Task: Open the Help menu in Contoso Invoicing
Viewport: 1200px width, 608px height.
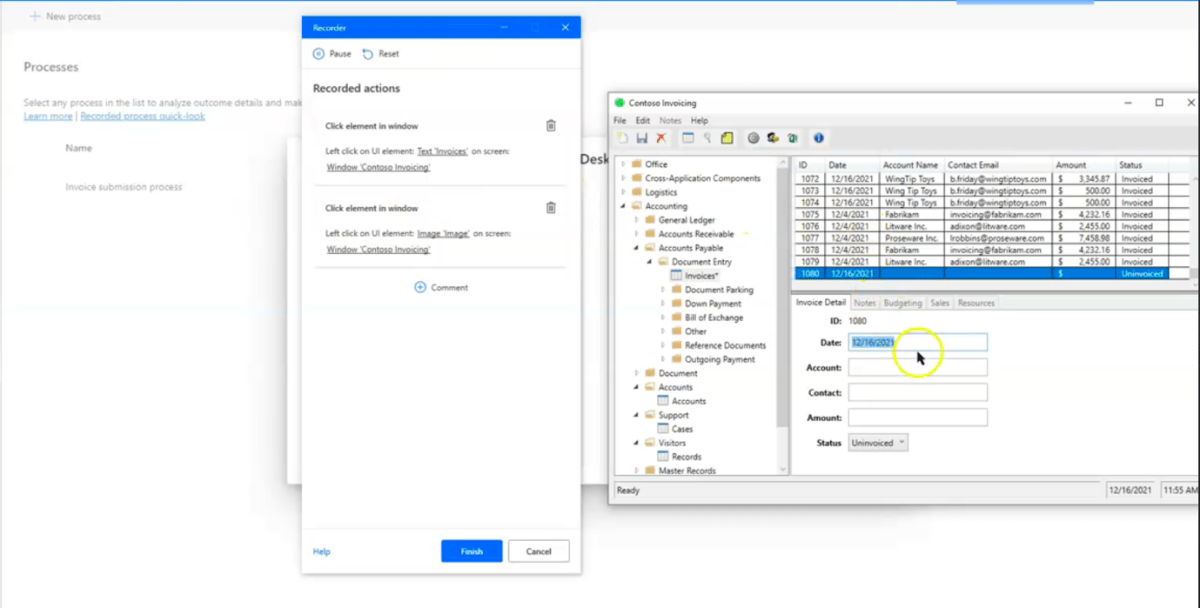Action: 699,120
